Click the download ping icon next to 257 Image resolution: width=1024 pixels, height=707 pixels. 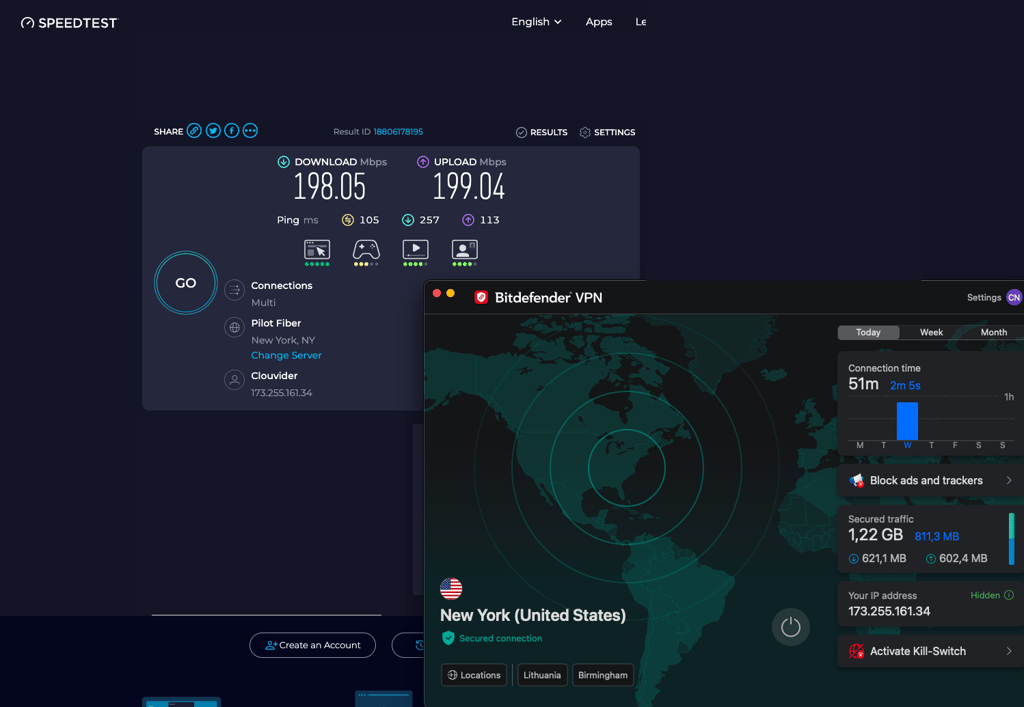point(408,220)
